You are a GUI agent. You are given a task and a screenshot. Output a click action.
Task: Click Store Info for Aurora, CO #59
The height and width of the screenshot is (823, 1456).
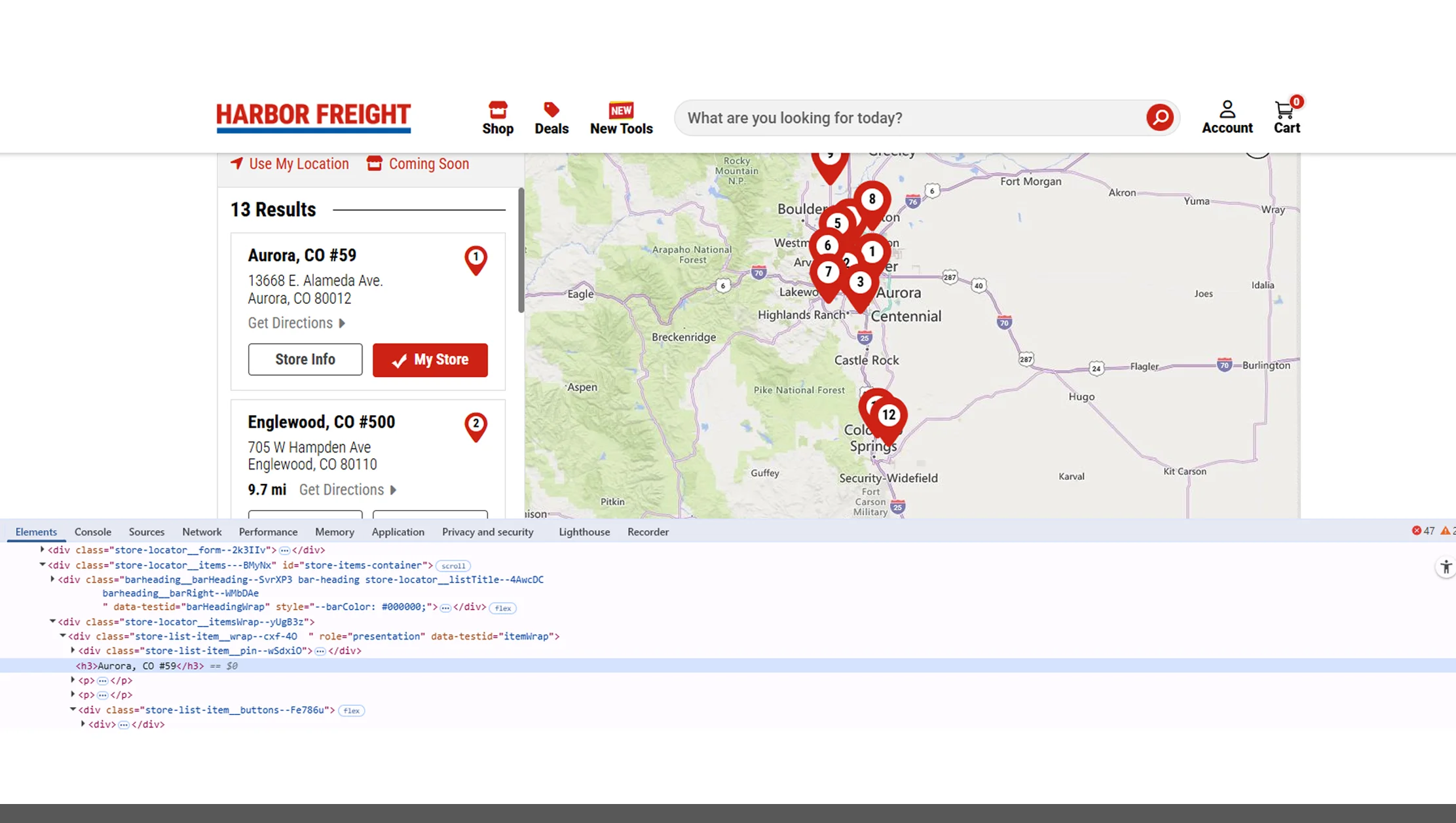point(305,359)
